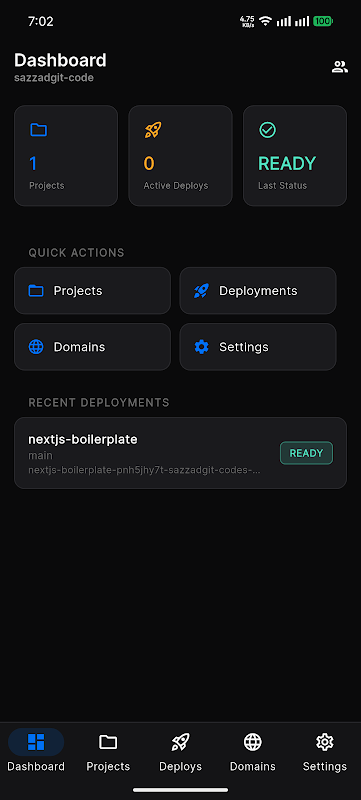Open the Deployments quick action

click(258, 291)
